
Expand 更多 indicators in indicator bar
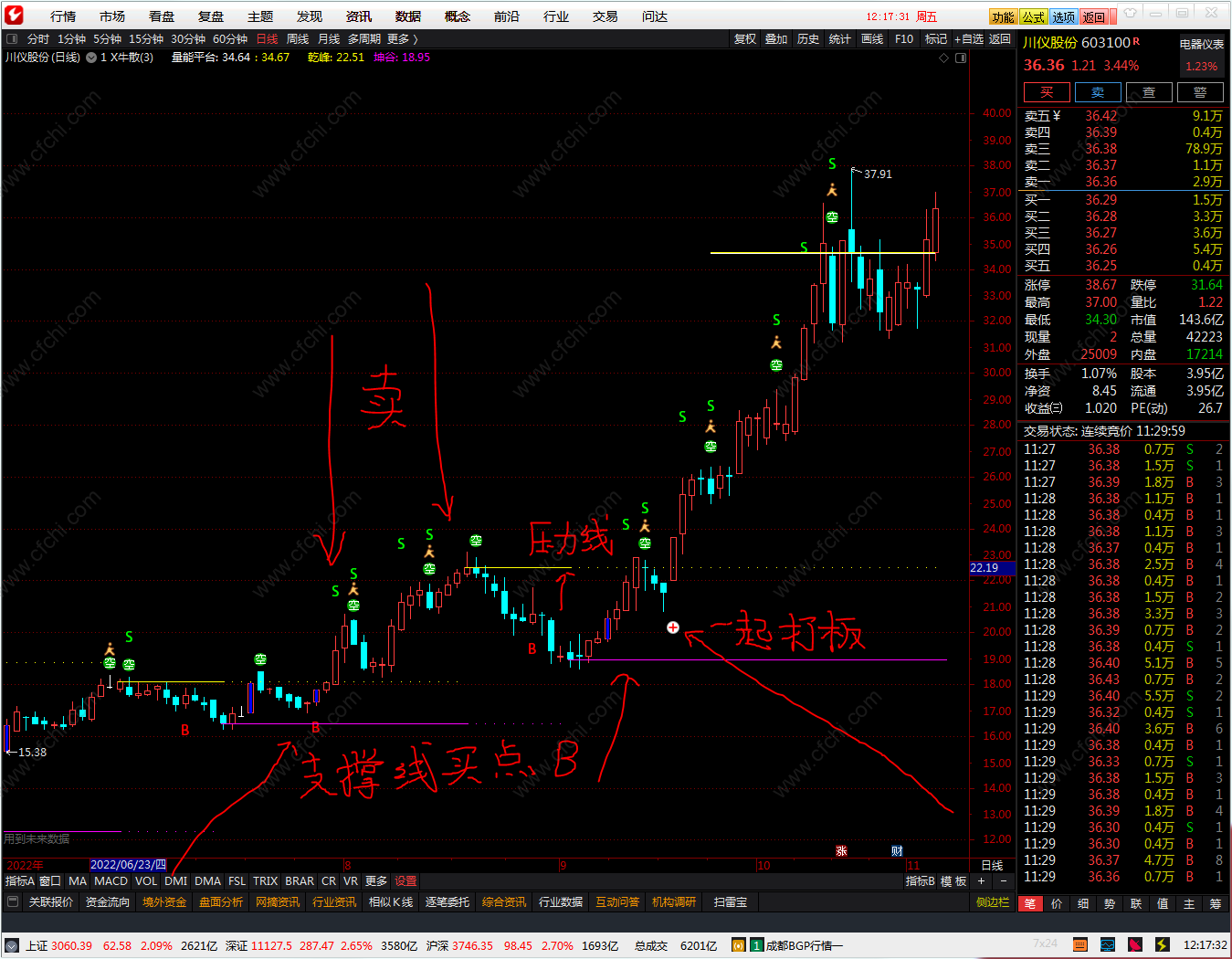(376, 881)
